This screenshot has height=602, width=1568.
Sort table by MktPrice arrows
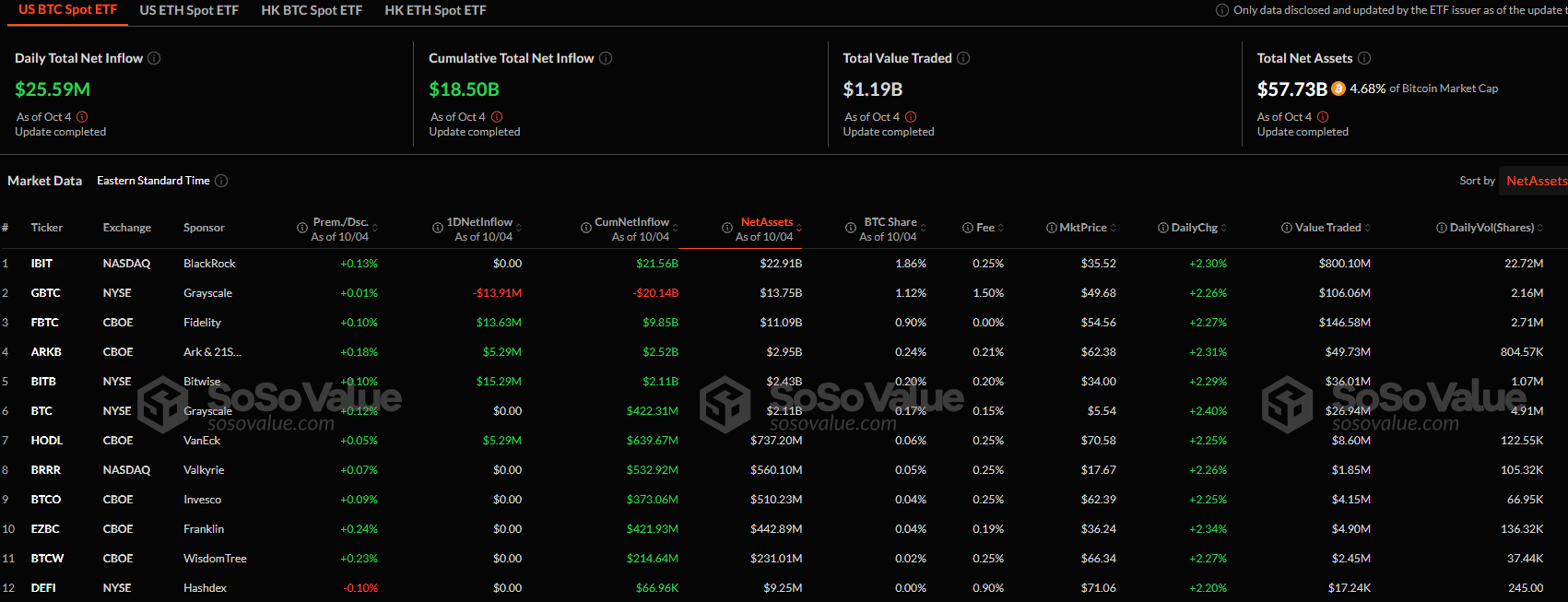coord(1114,228)
